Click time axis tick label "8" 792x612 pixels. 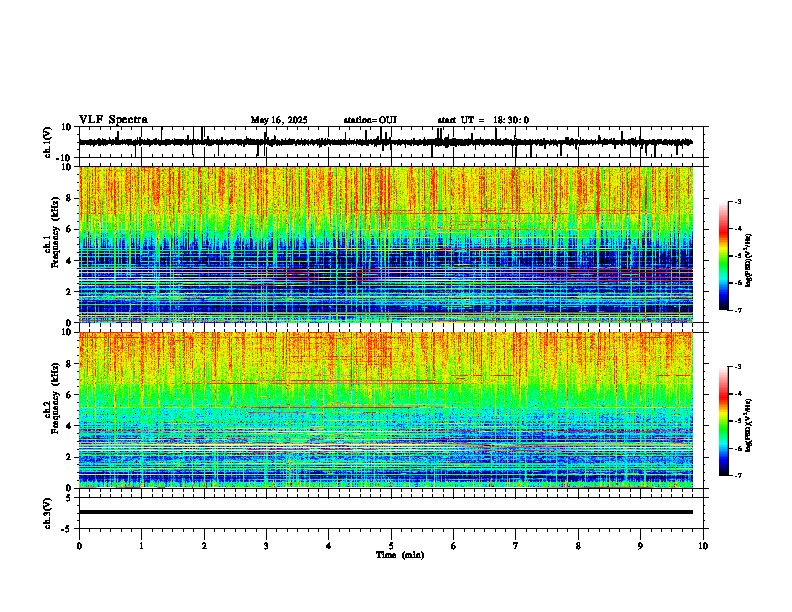click(578, 546)
